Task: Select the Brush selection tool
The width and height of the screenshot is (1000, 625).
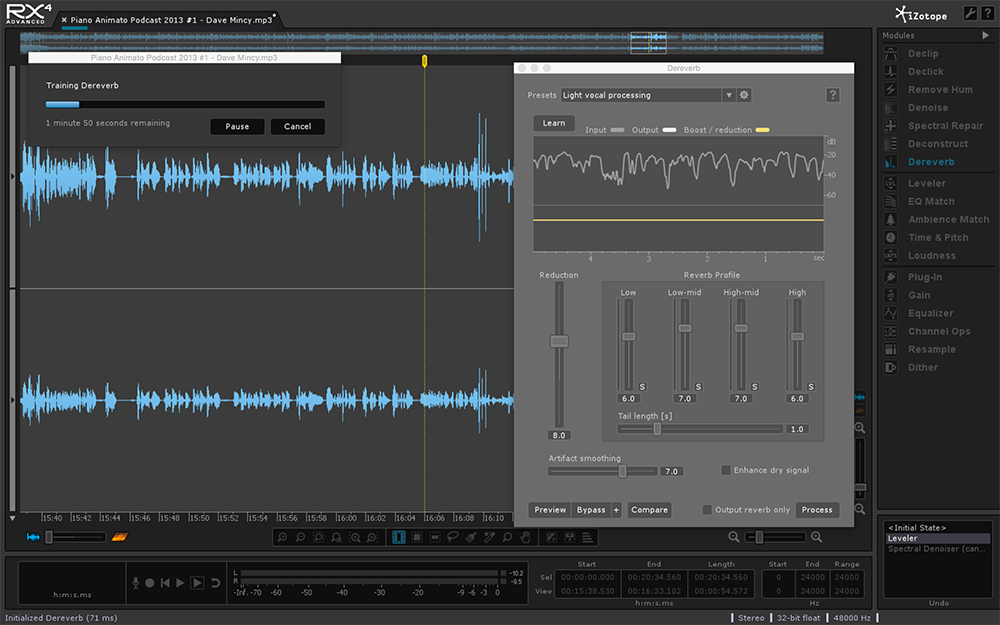Action: coord(471,538)
